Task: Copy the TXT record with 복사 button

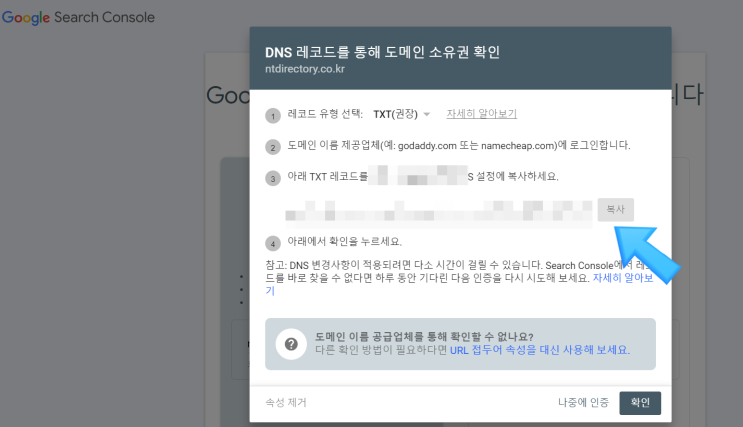Action: coord(616,209)
